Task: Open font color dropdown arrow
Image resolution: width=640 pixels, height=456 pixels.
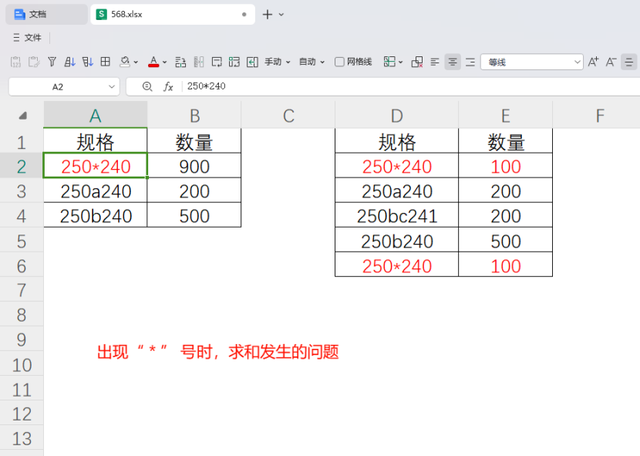Action: [x=164, y=62]
